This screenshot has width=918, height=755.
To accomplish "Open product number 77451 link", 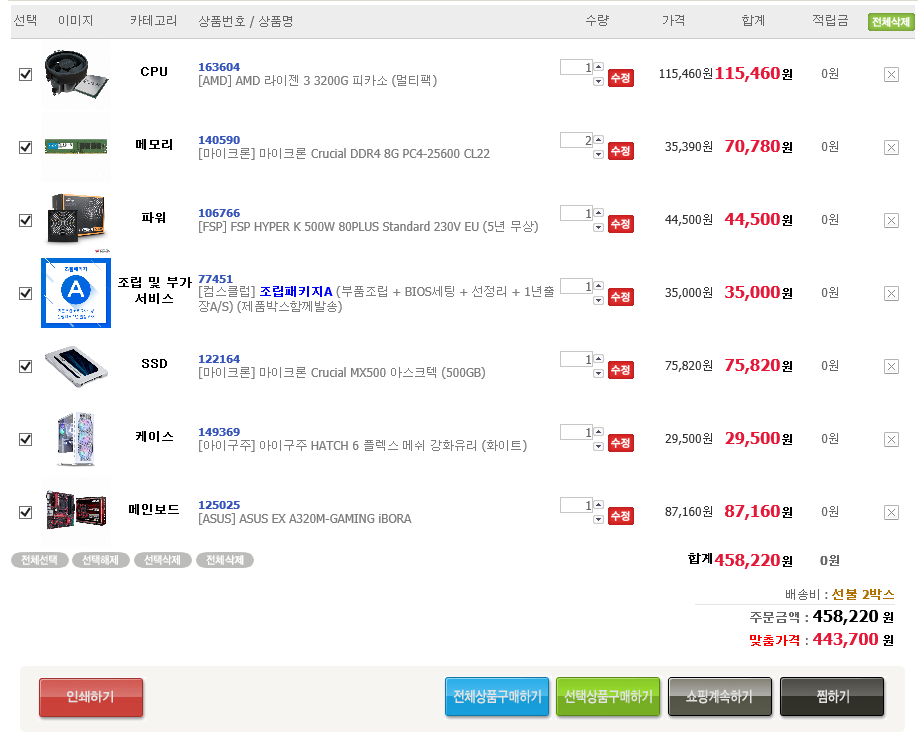I will point(215,279).
